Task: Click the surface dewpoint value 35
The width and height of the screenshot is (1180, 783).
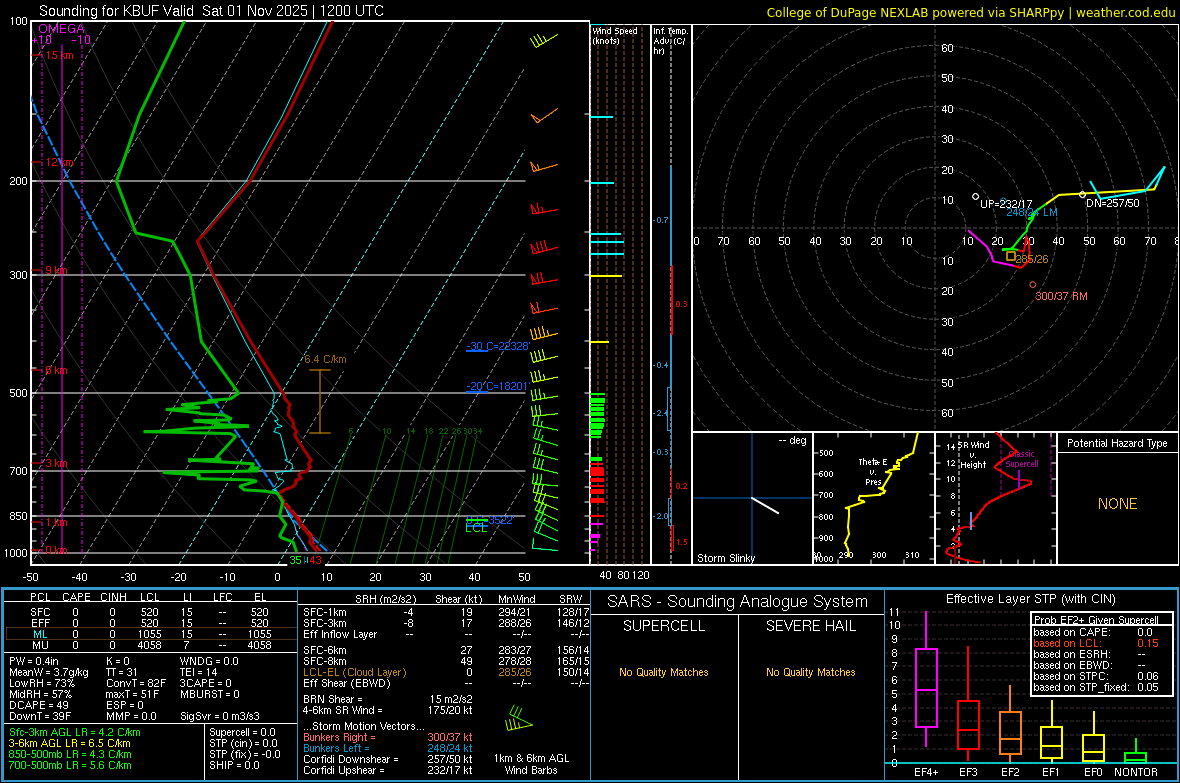Action: (x=295, y=560)
